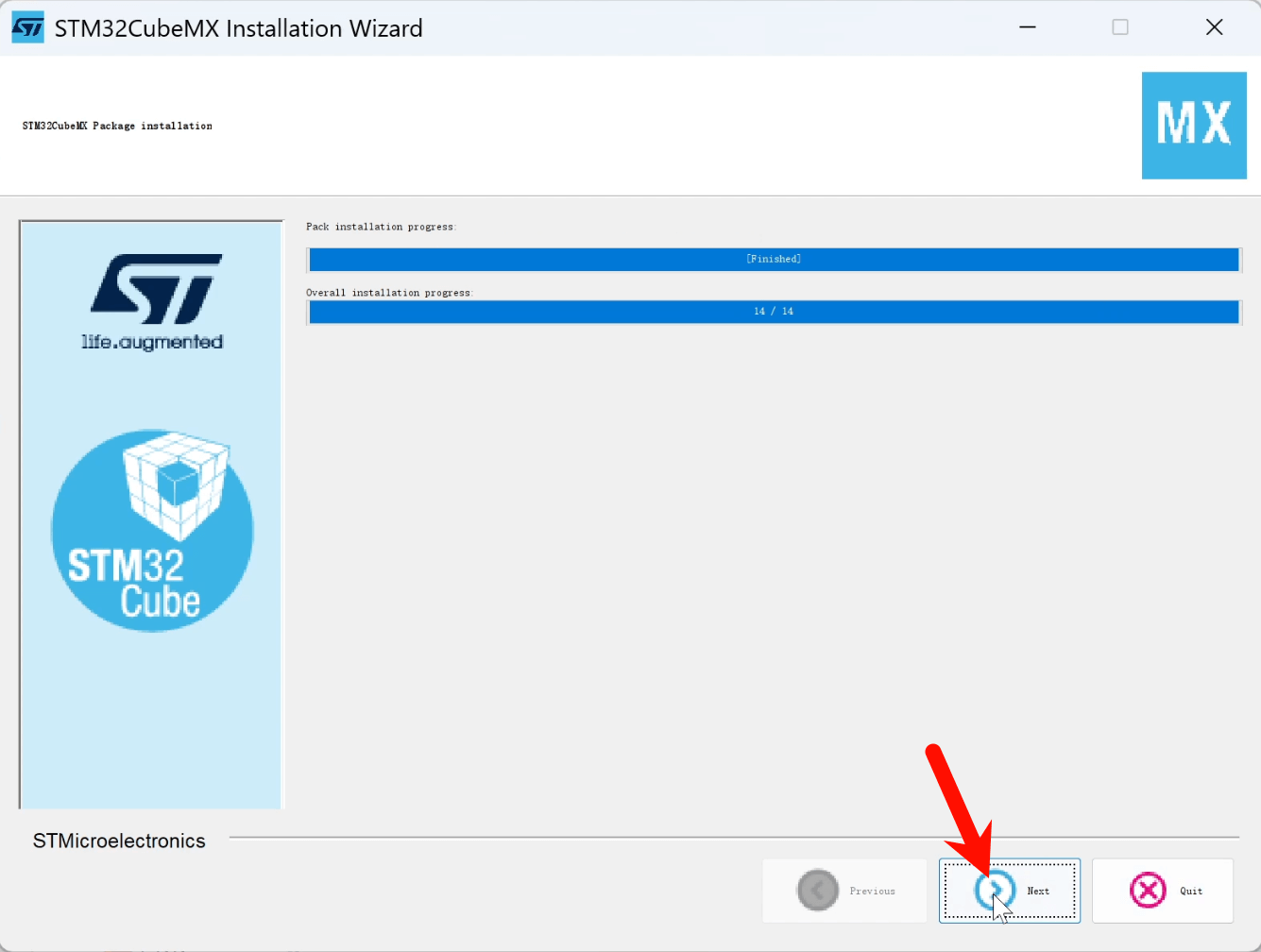Click the STMicroelectronics footer text

119,841
